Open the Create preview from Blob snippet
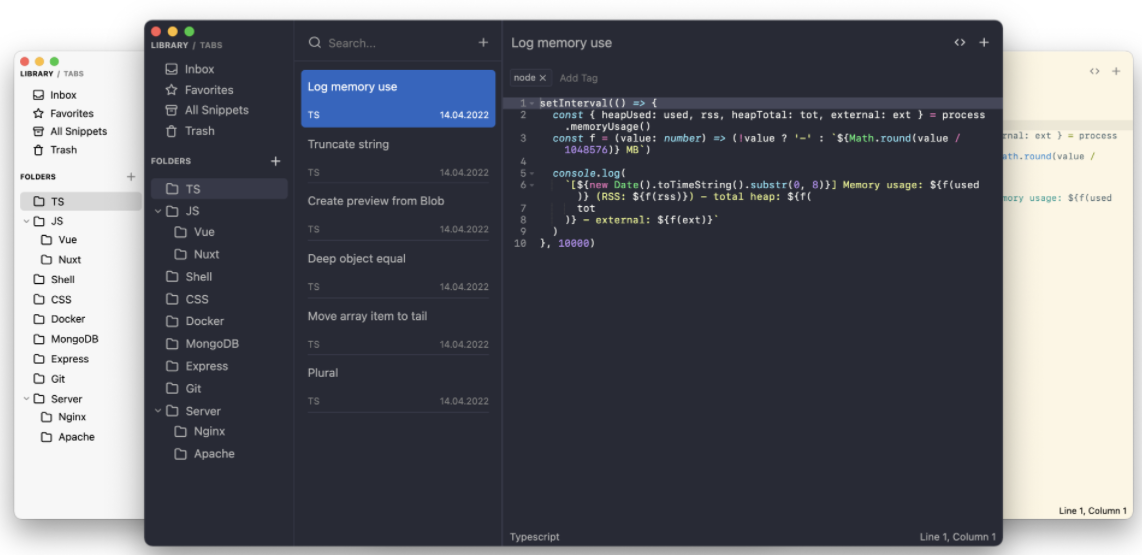 tap(398, 213)
